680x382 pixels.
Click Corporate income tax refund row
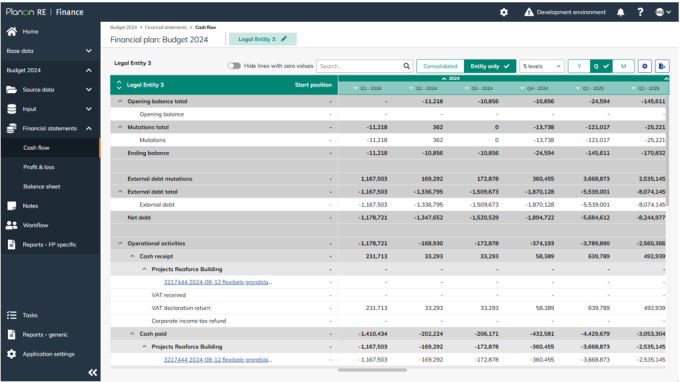(x=189, y=321)
